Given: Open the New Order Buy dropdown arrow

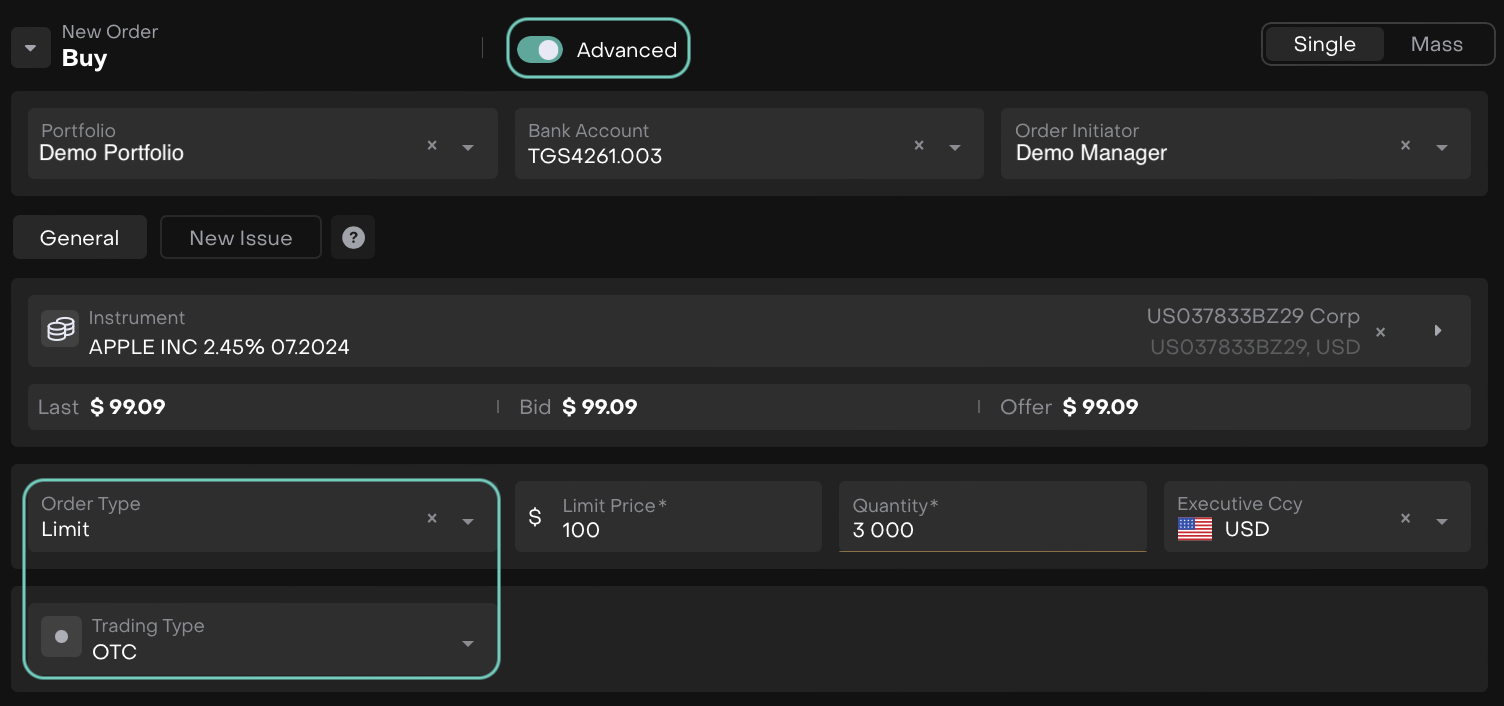Looking at the screenshot, I should tap(31, 48).
